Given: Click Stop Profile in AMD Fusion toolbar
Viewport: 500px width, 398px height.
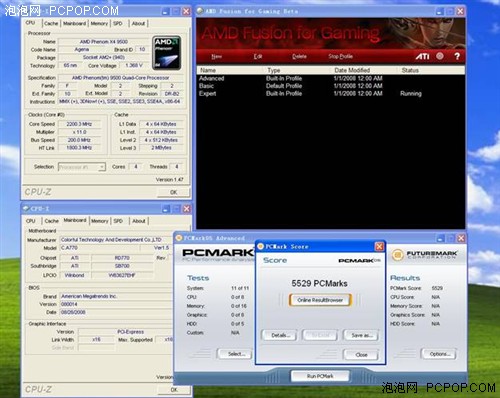Looking at the screenshot, I should [x=340, y=56].
